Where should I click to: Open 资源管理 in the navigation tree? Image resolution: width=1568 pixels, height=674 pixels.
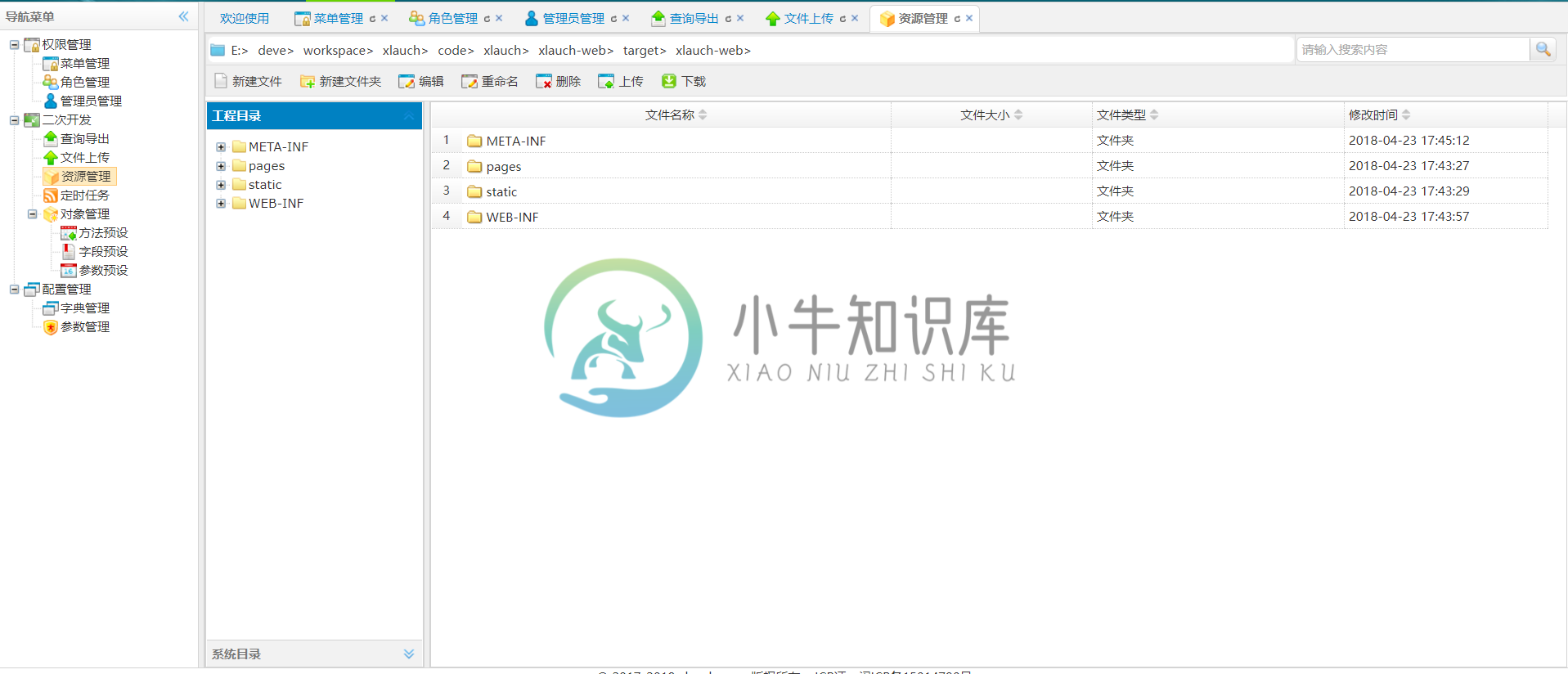[x=86, y=176]
